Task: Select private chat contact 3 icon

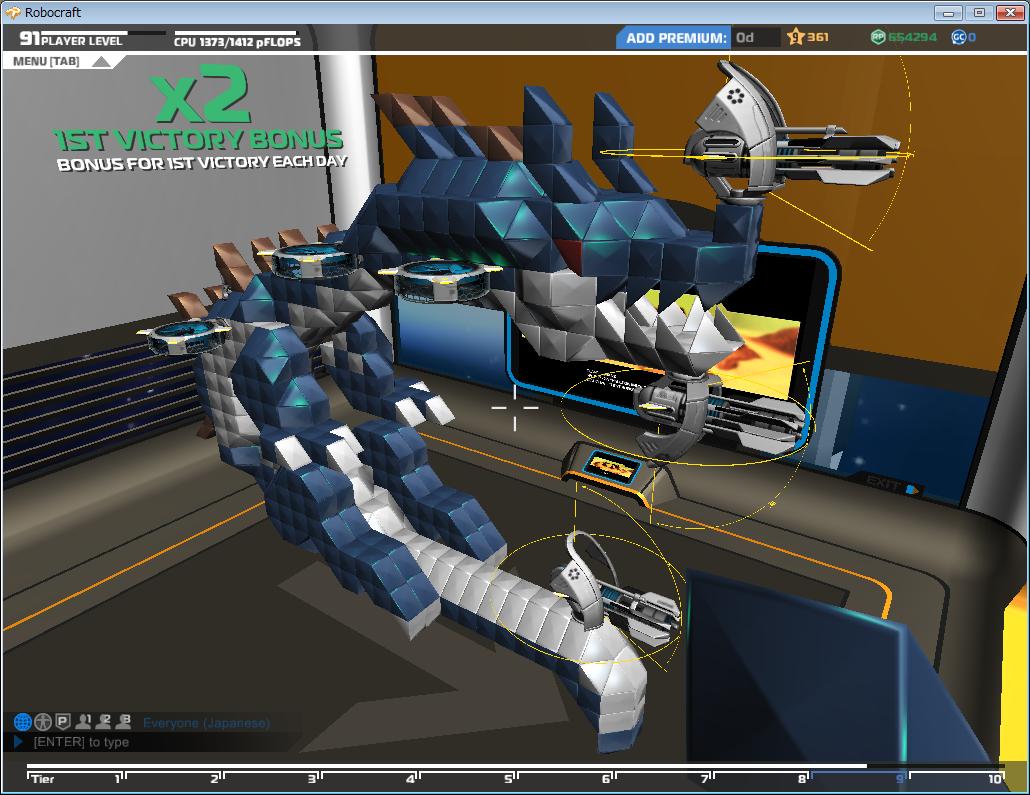Action: point(123,721)
